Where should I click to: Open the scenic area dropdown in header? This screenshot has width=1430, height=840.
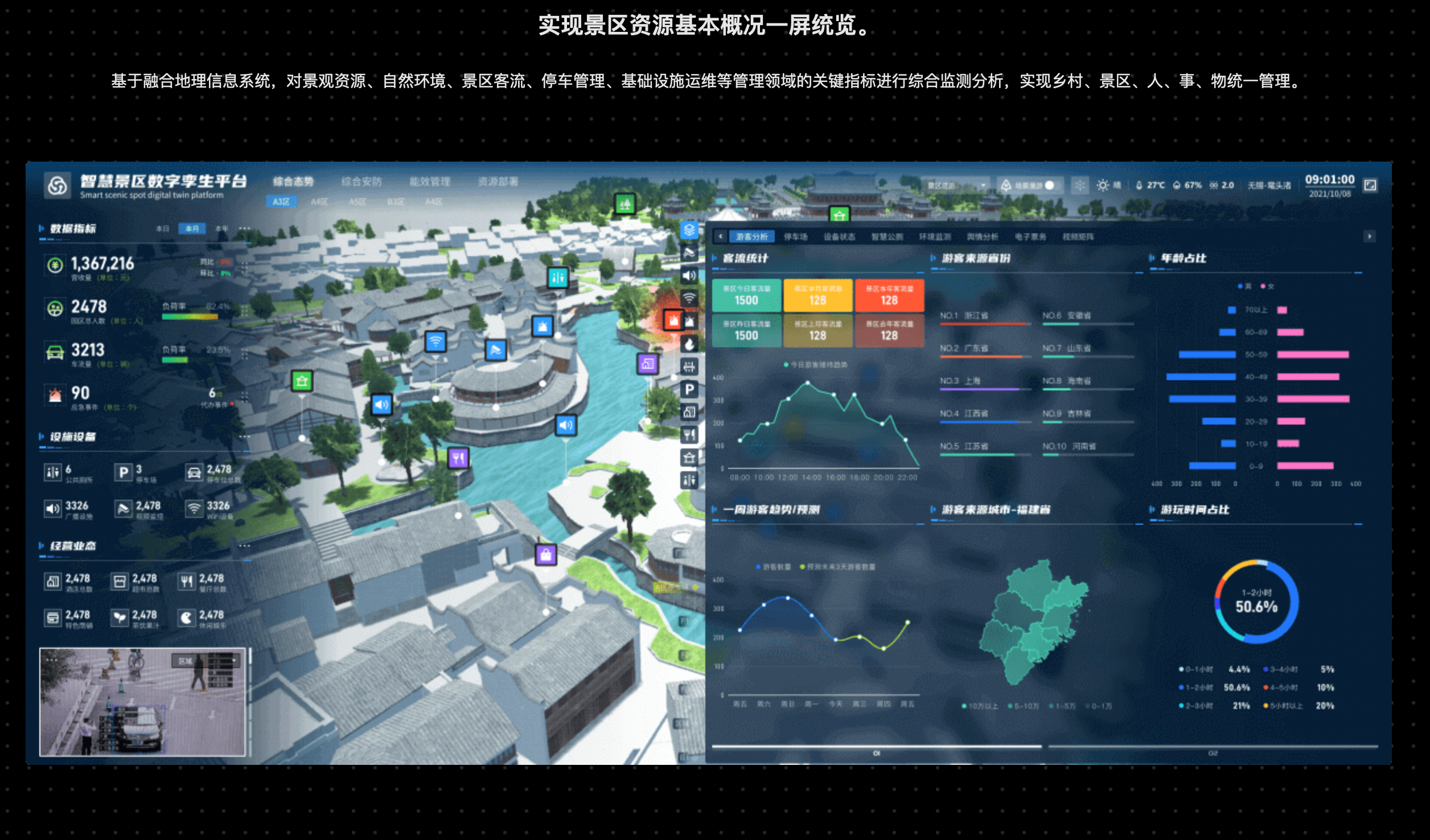[x=956, y=186]
